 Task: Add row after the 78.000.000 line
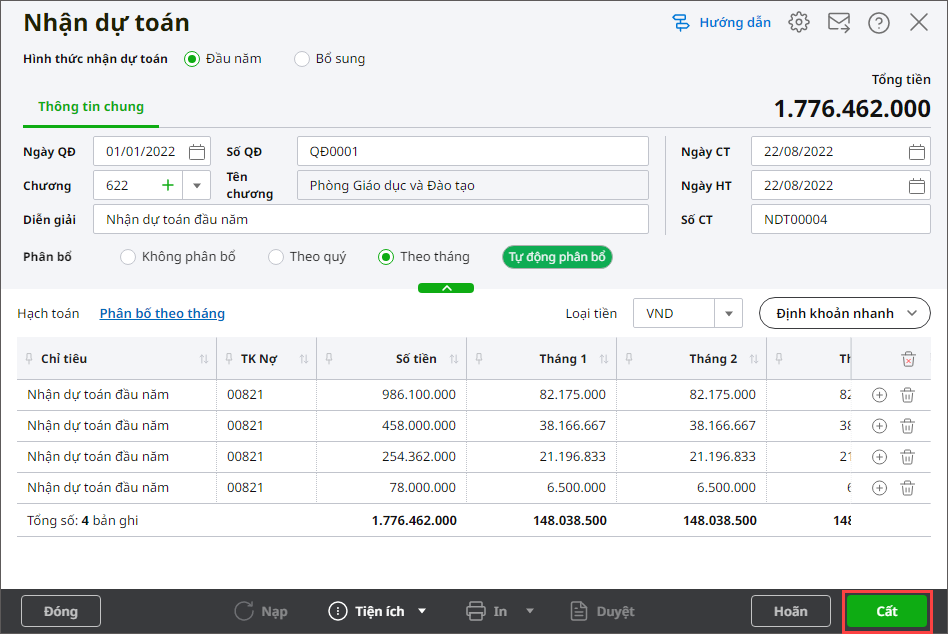tap(879, 488)
